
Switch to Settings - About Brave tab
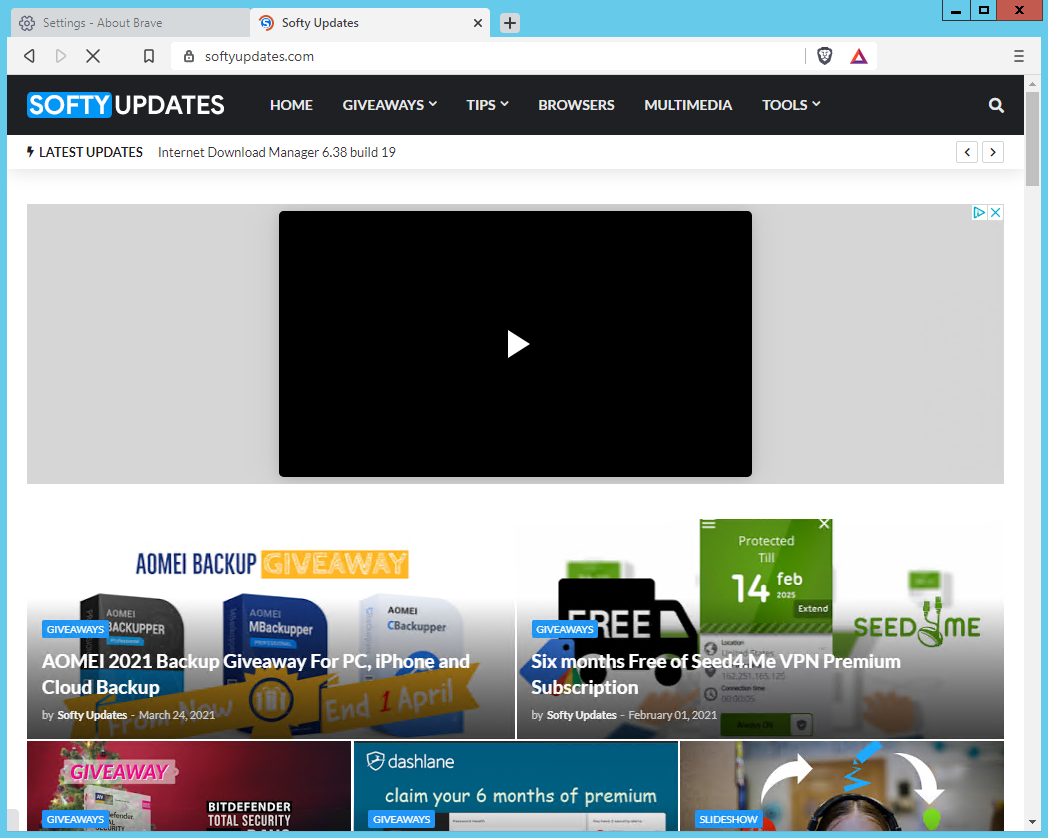tap(130, 23)
